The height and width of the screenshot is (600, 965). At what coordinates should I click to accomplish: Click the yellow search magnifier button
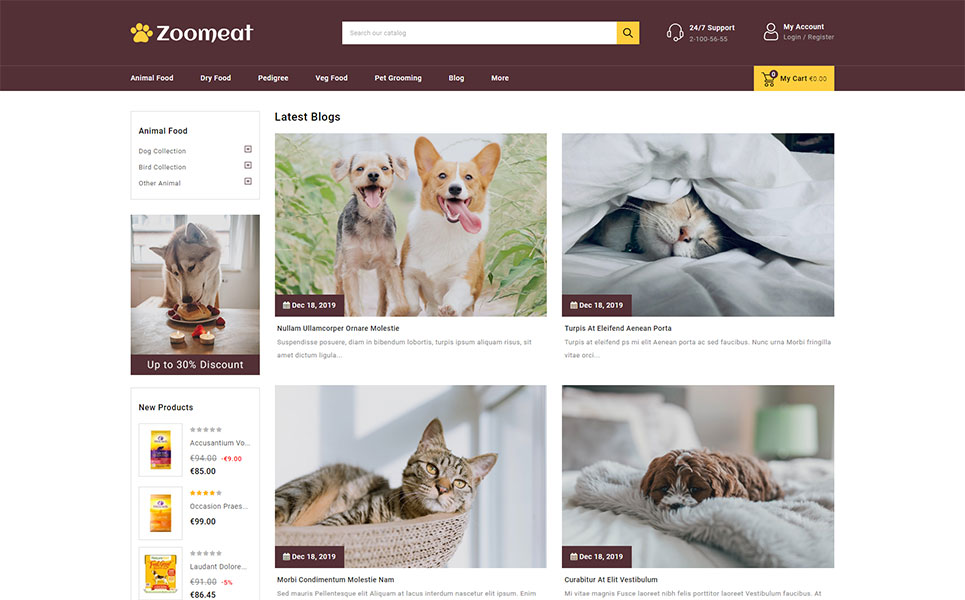[628, 33]
